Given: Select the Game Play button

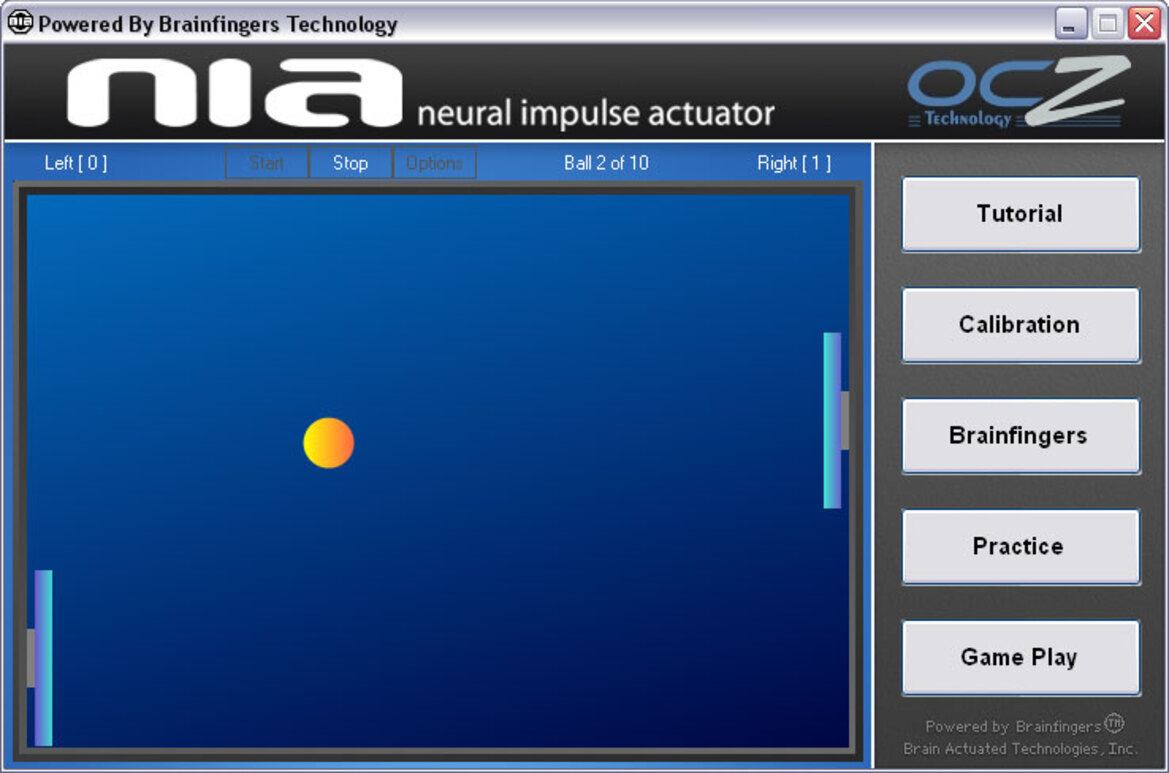Looking at the screenshot, I should tap(1020, 657).
